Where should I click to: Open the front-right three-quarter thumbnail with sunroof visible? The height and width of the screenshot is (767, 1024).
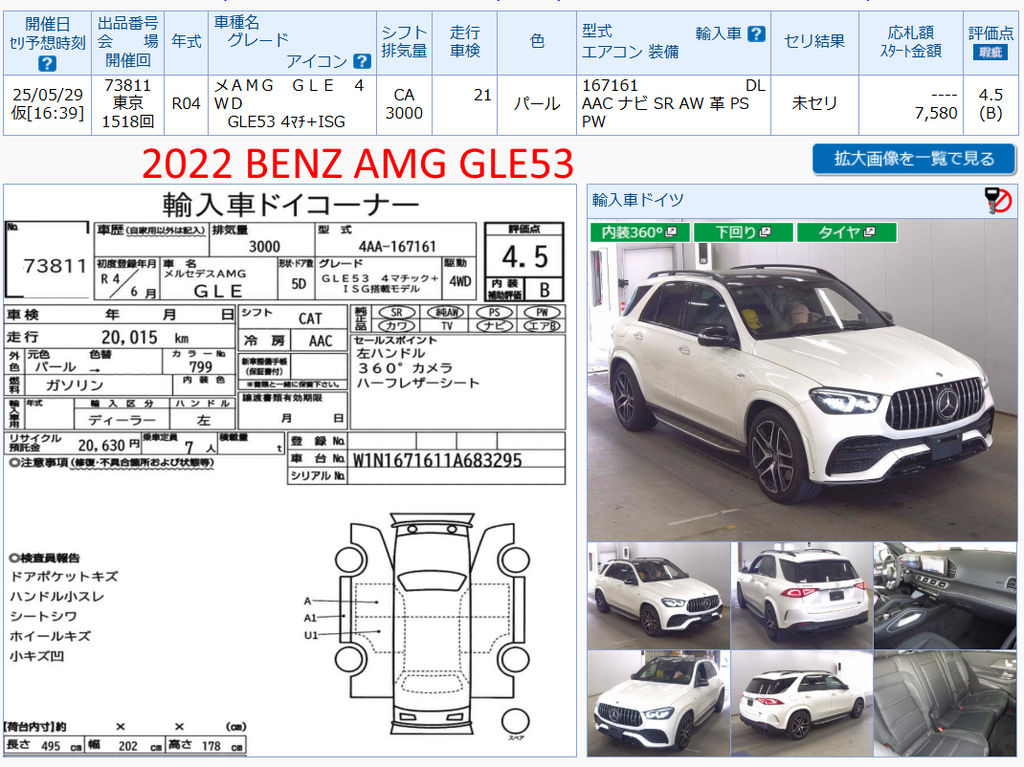658,595
